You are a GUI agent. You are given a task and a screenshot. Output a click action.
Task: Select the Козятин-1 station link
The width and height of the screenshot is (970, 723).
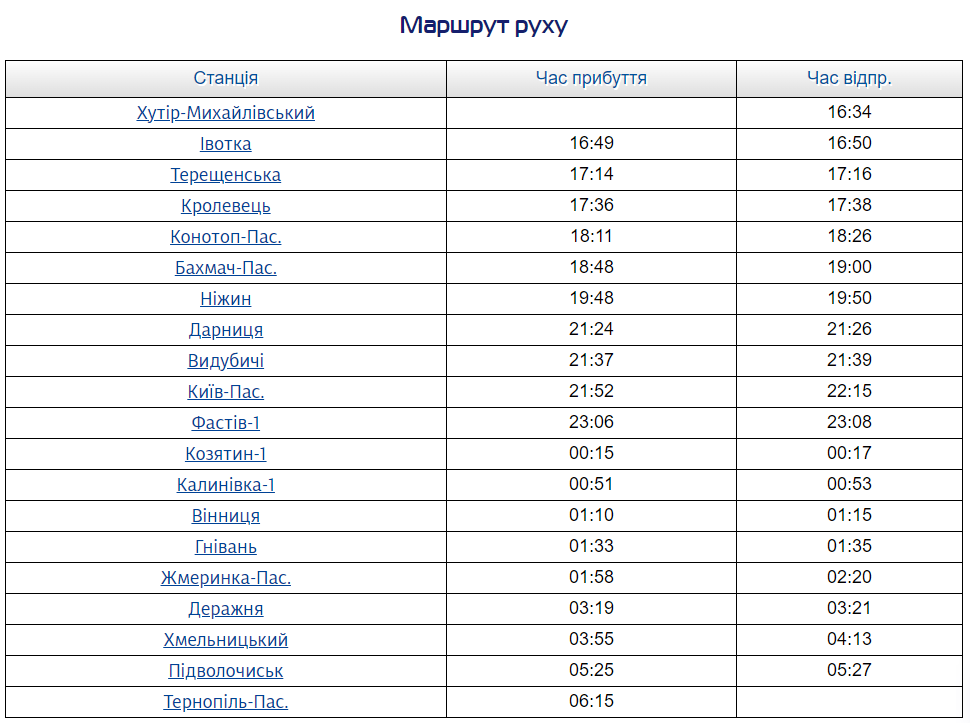(x=225, y=454)
